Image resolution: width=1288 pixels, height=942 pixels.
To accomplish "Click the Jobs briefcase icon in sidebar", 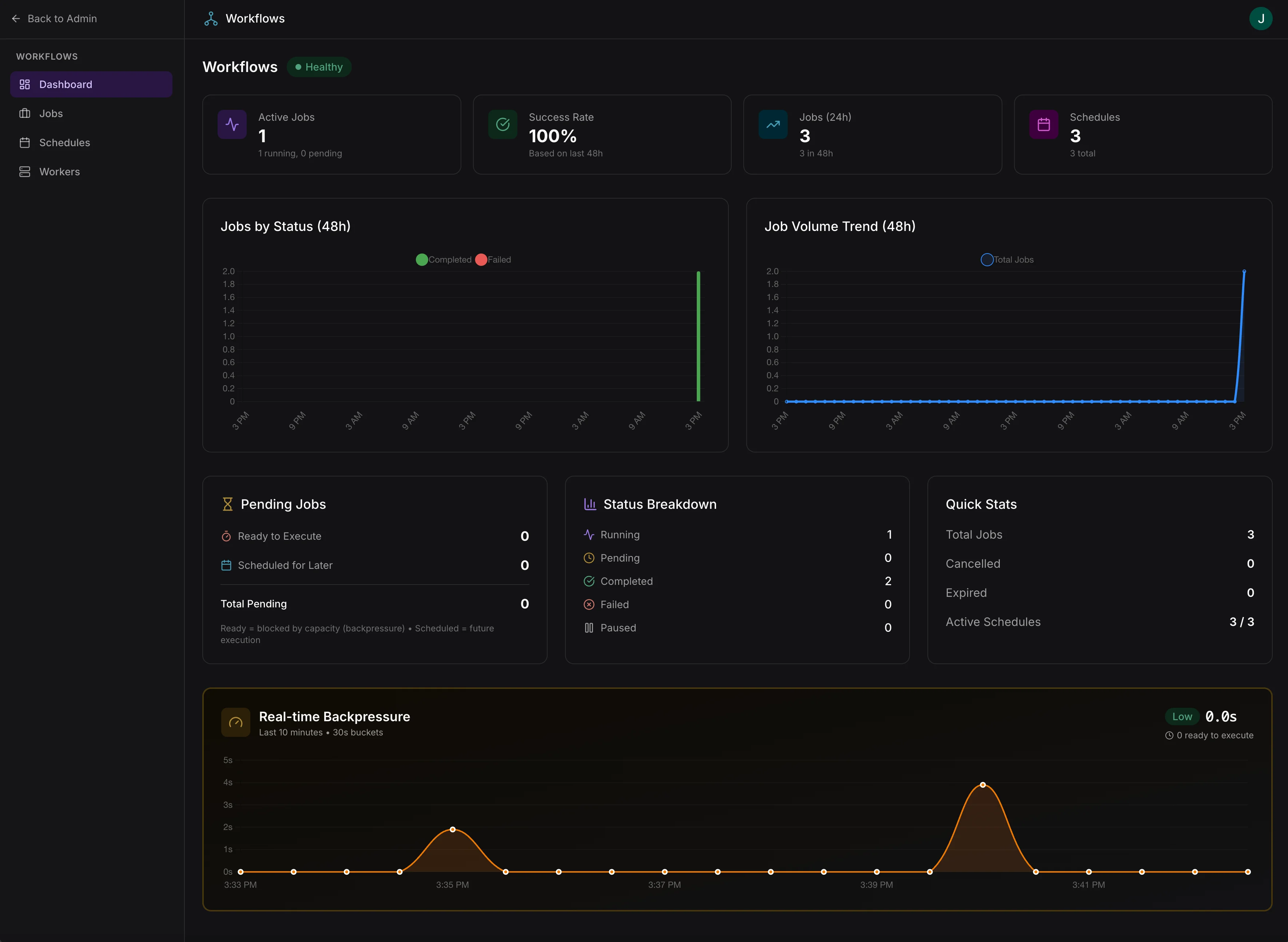I will click(x=24, y=113).
